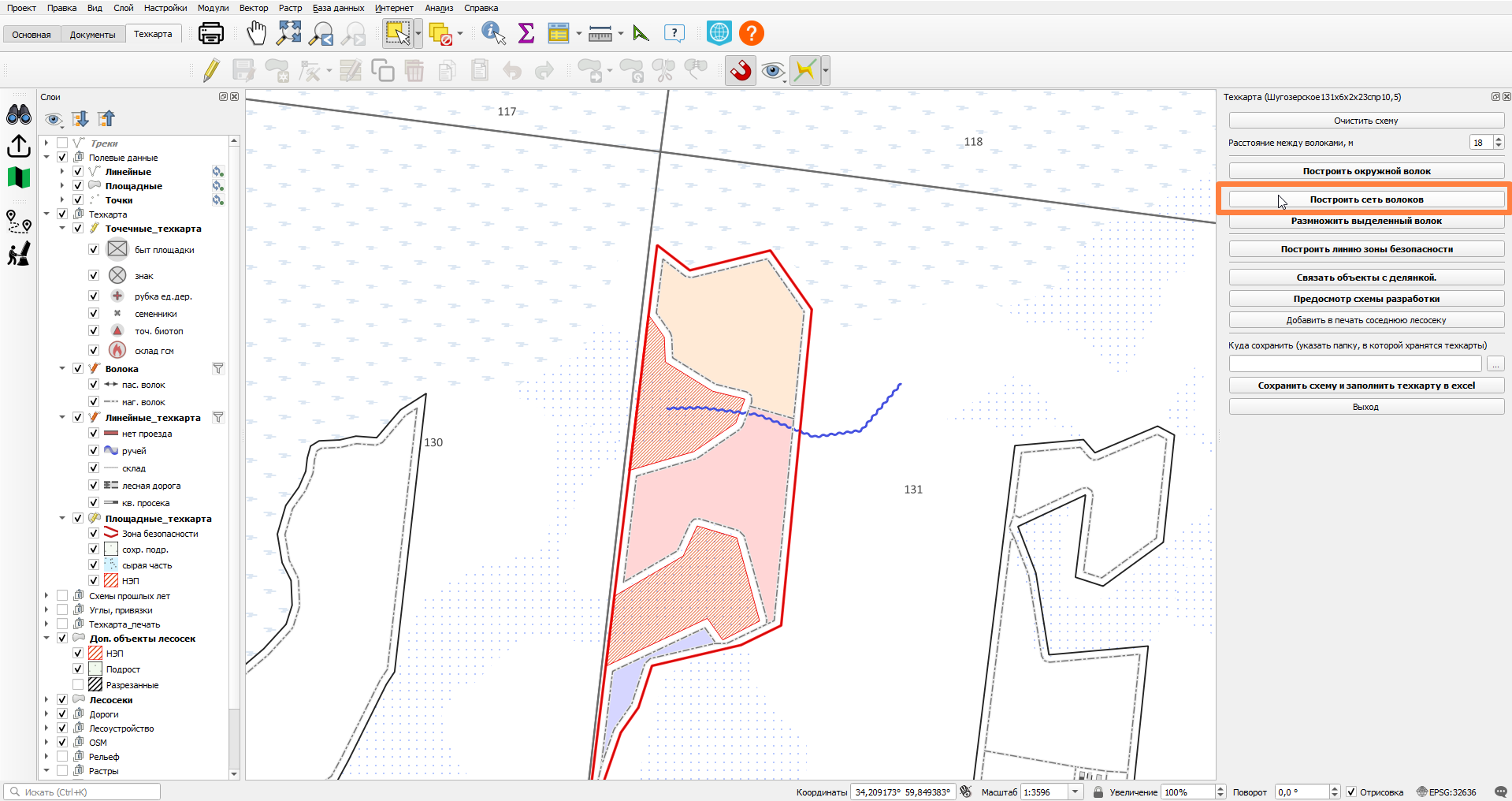Select the Pan Map hand tool

point(257,33)
